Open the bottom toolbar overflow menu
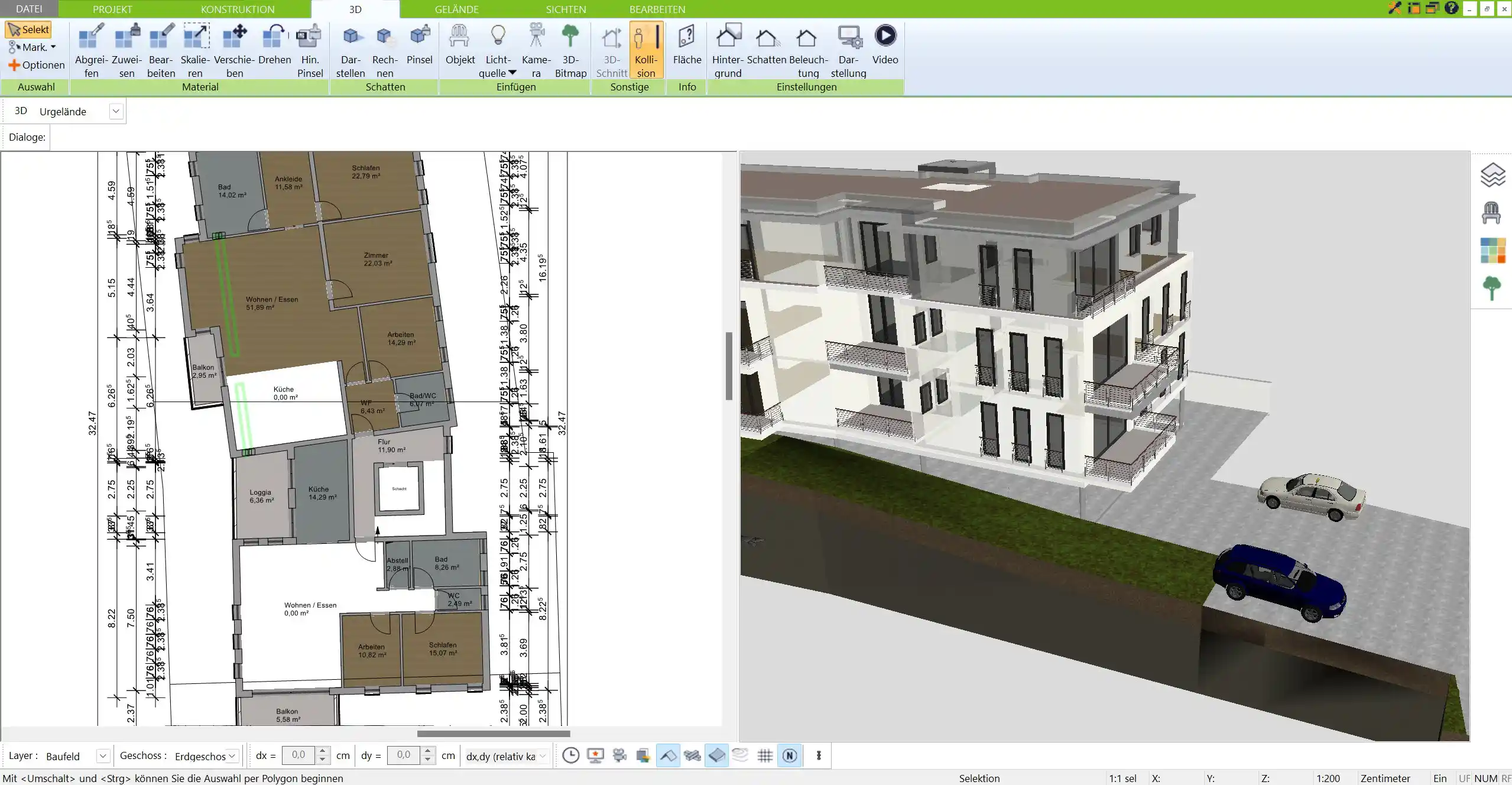Screen dimensions: 1512x785 click(x=819, y=755)
